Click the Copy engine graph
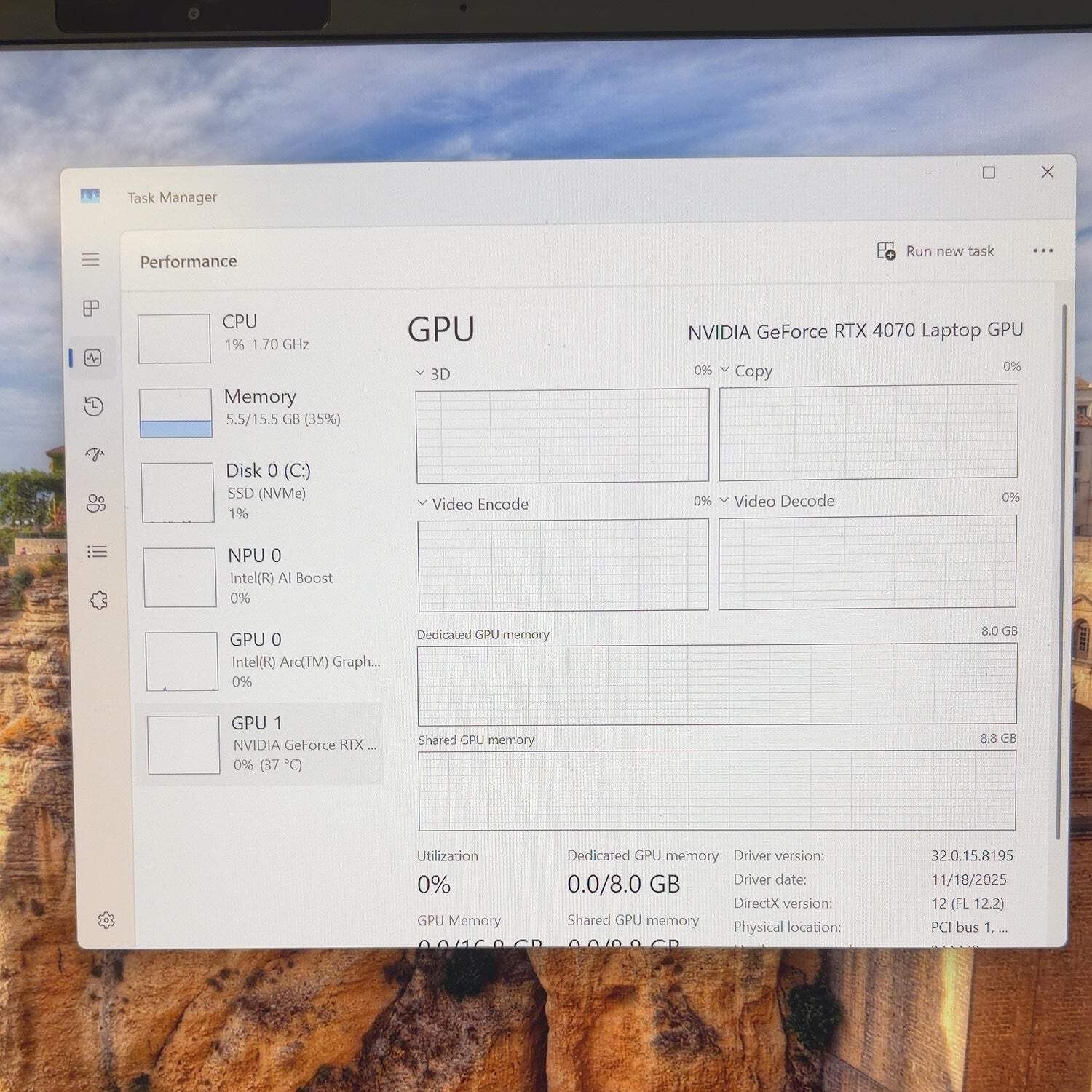This screenshot has width=1092, height=1092. (x=869, y=432)
